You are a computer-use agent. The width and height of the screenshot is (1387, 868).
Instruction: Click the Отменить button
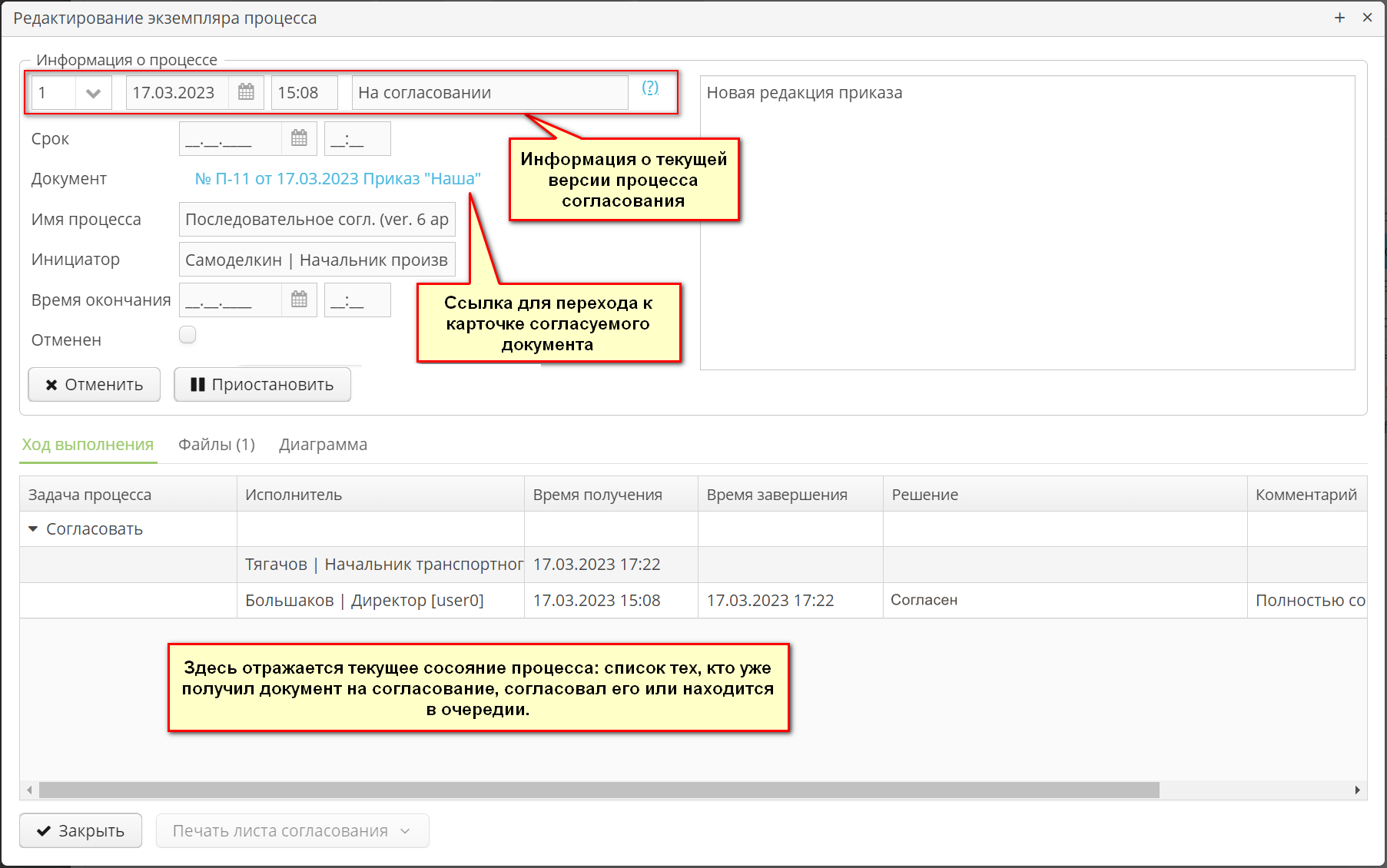(94, 384)
